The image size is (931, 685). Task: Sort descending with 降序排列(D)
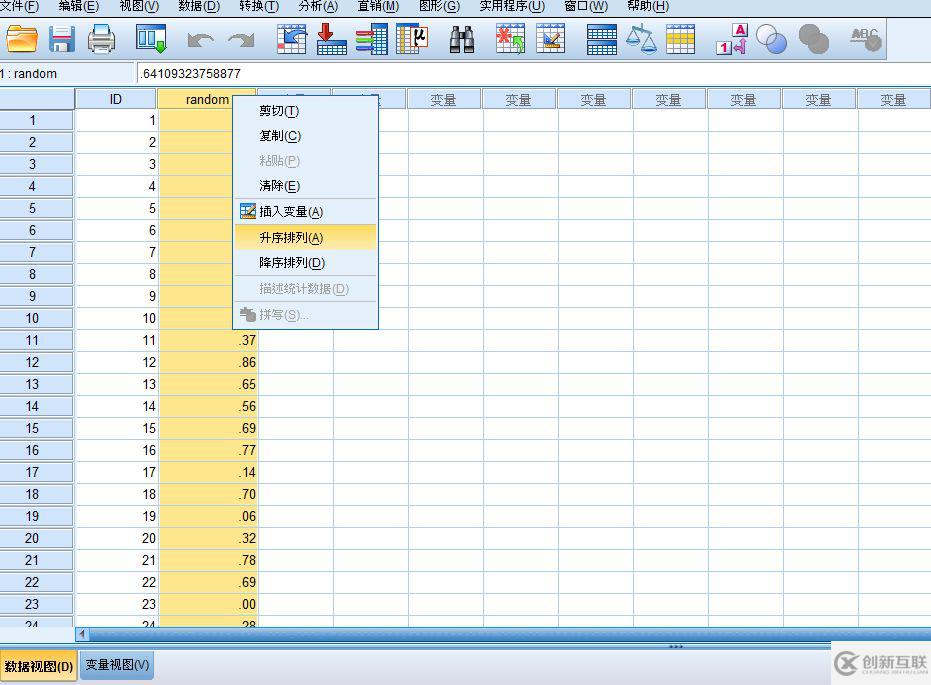pyautogui.click(x=306, y=262)
